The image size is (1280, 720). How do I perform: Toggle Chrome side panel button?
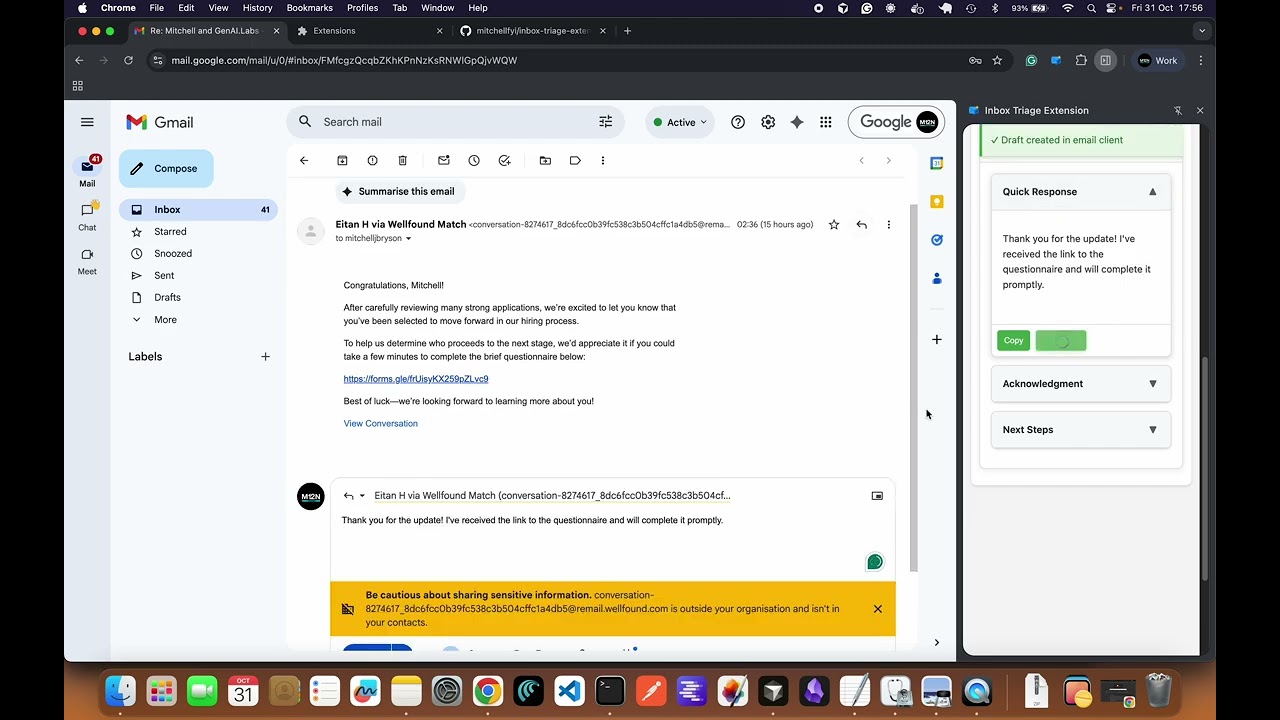(1105, 60)
